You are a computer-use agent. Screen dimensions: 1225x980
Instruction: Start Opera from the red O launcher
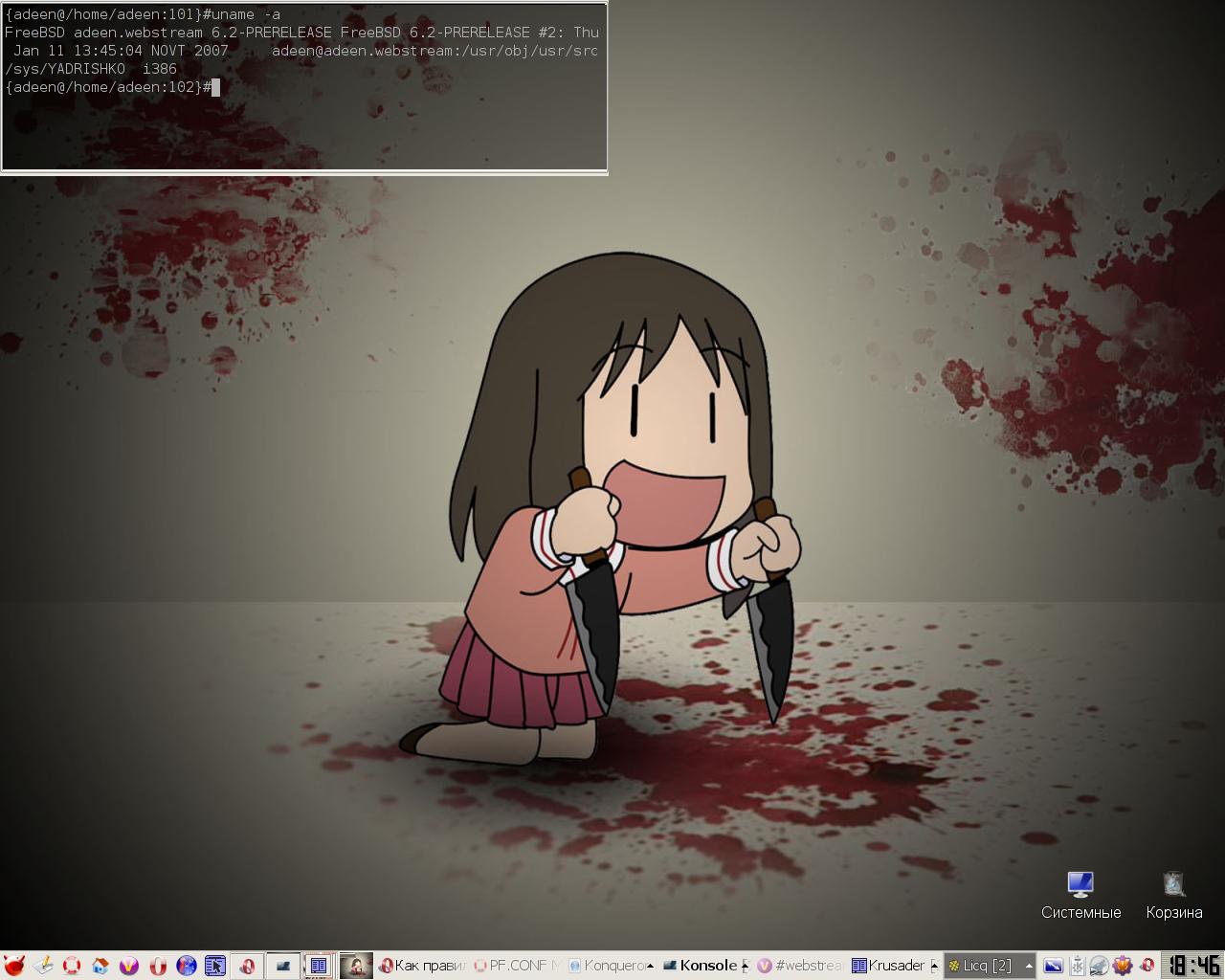point(158,966)
